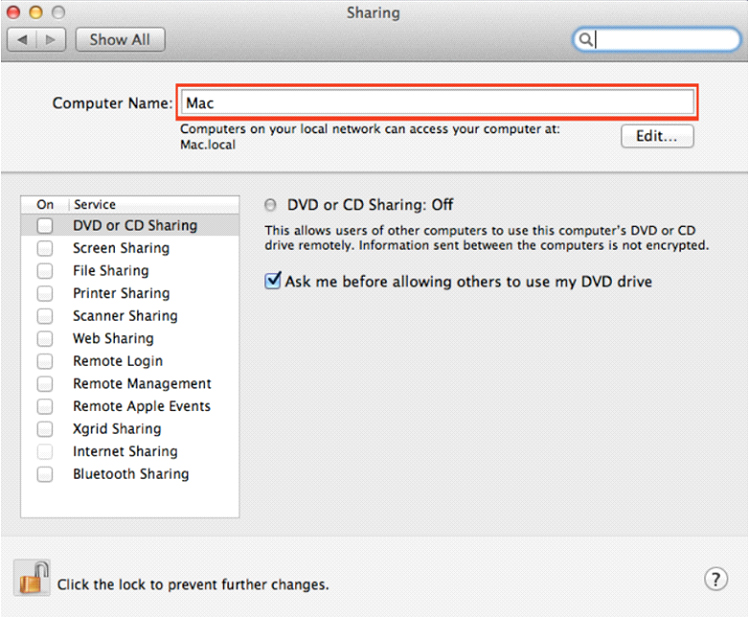Select Internet Sharing service row

point(130,451)
